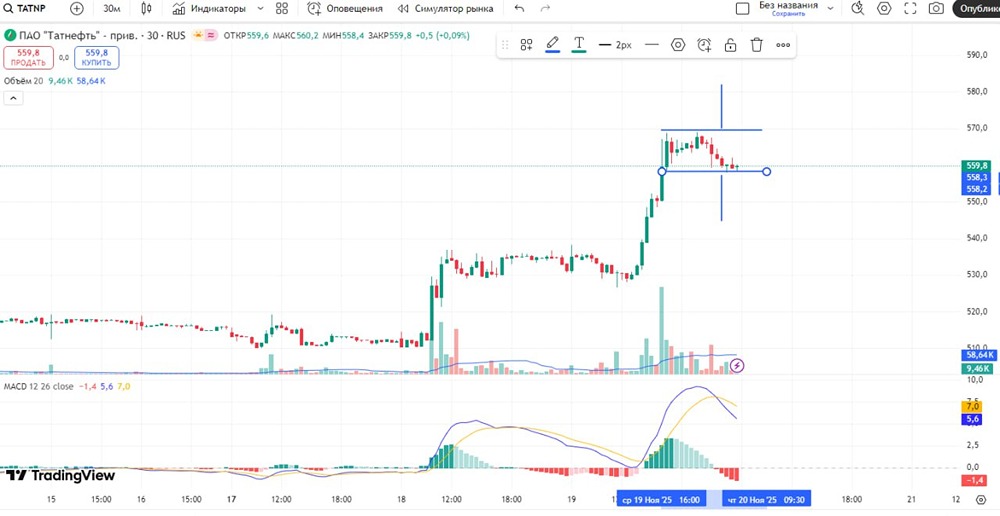The height and width of the screenshot is (516, 1000).
Task: Start Симулятор рынка replay mode
Action: pos(445,8)
